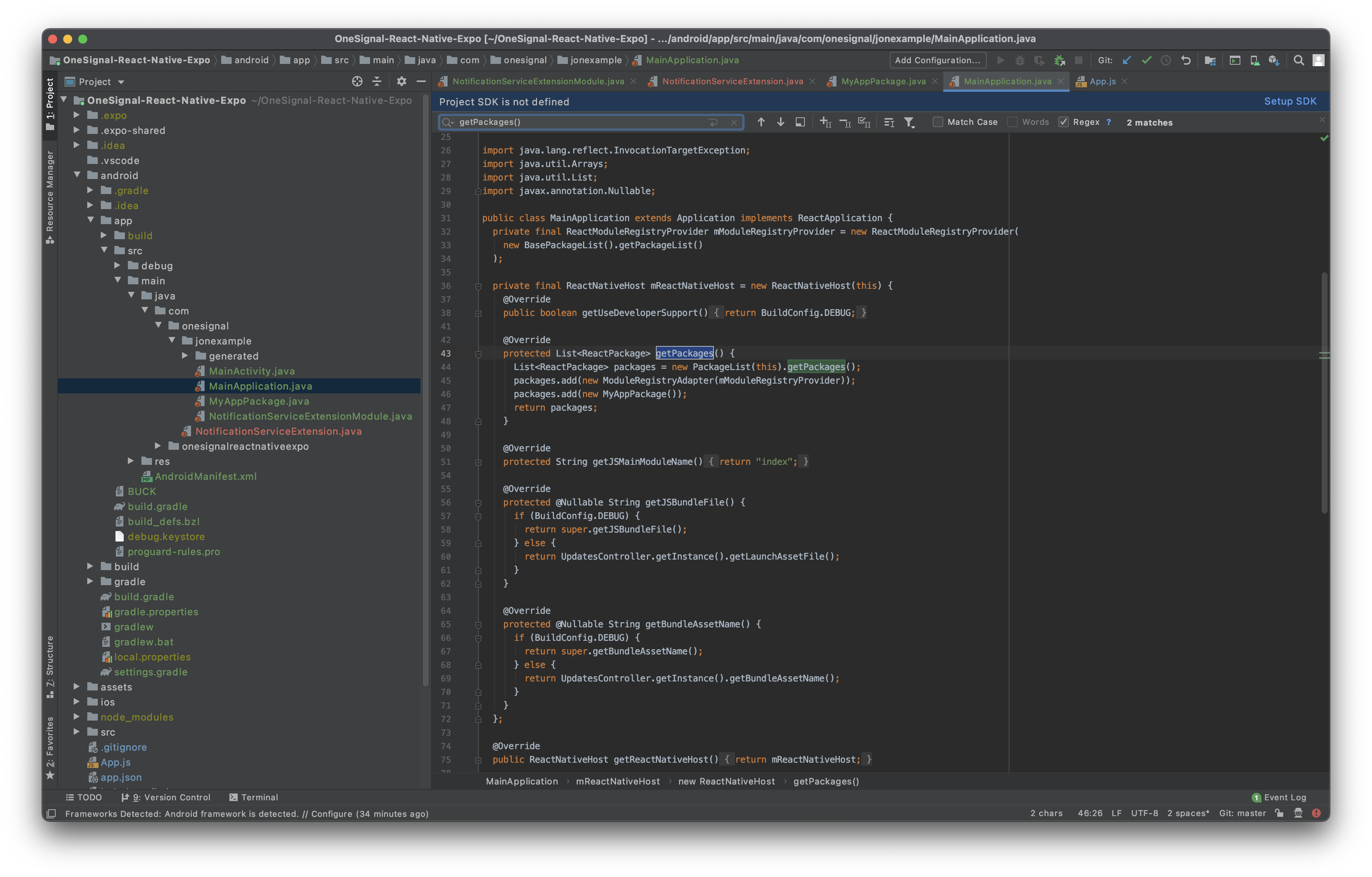The image size is (1372, 877).
Task: Open the TODO tool window
Action: (x=84, y=797)
